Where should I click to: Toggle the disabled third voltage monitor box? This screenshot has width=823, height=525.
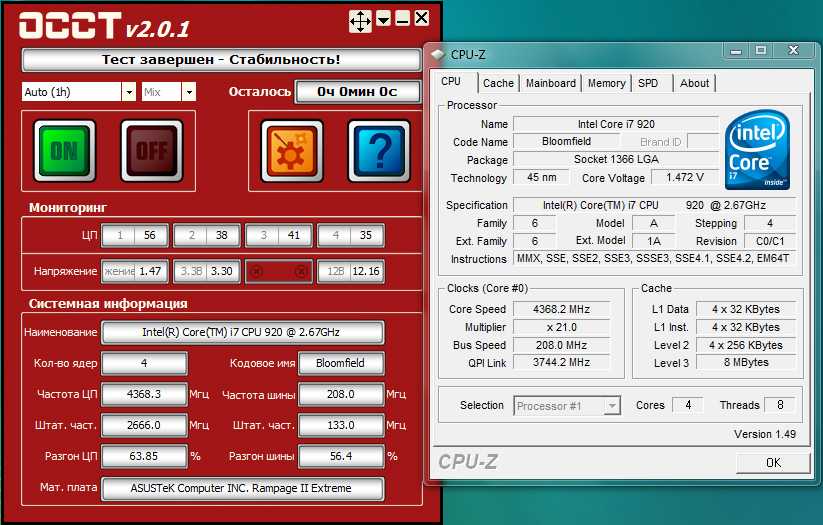point(279,271)
